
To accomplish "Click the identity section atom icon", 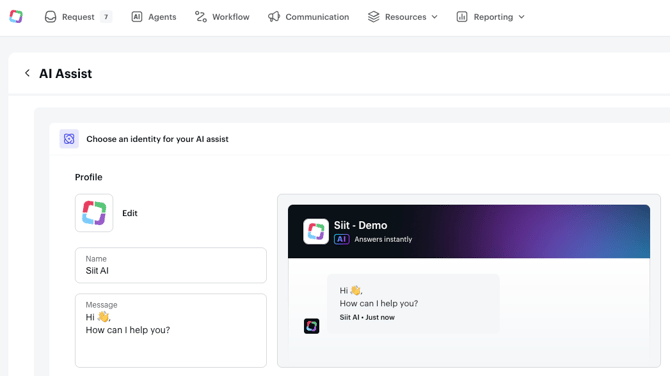I will tap(69, 139).
